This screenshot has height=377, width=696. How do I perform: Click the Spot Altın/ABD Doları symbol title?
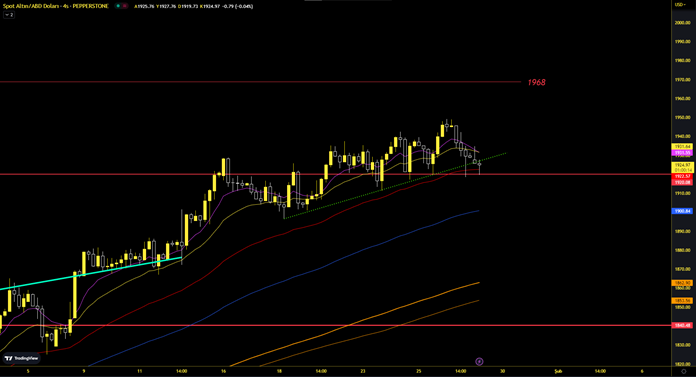[55, 6]
